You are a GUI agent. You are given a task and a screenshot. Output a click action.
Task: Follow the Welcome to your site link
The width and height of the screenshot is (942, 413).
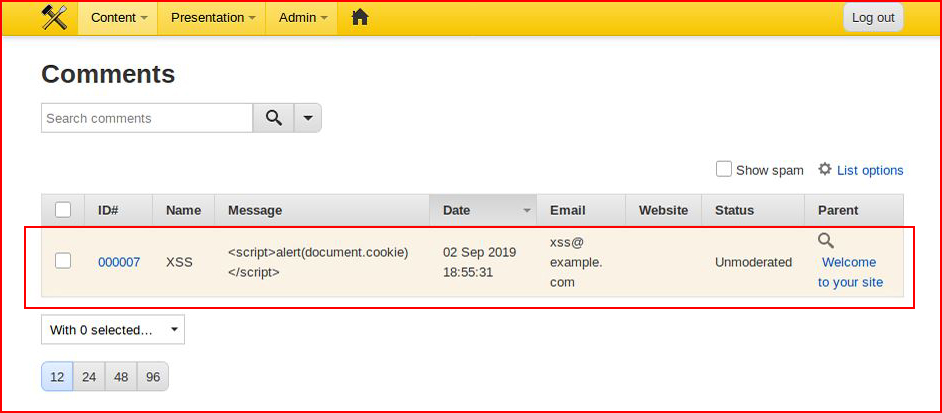850,272
